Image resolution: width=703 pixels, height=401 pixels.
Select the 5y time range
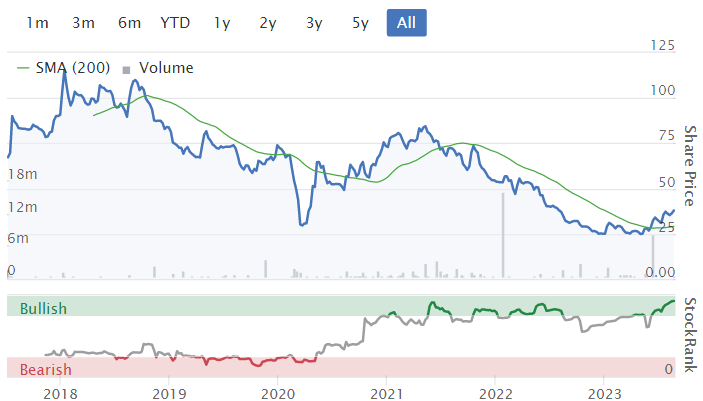click(360, 23)
